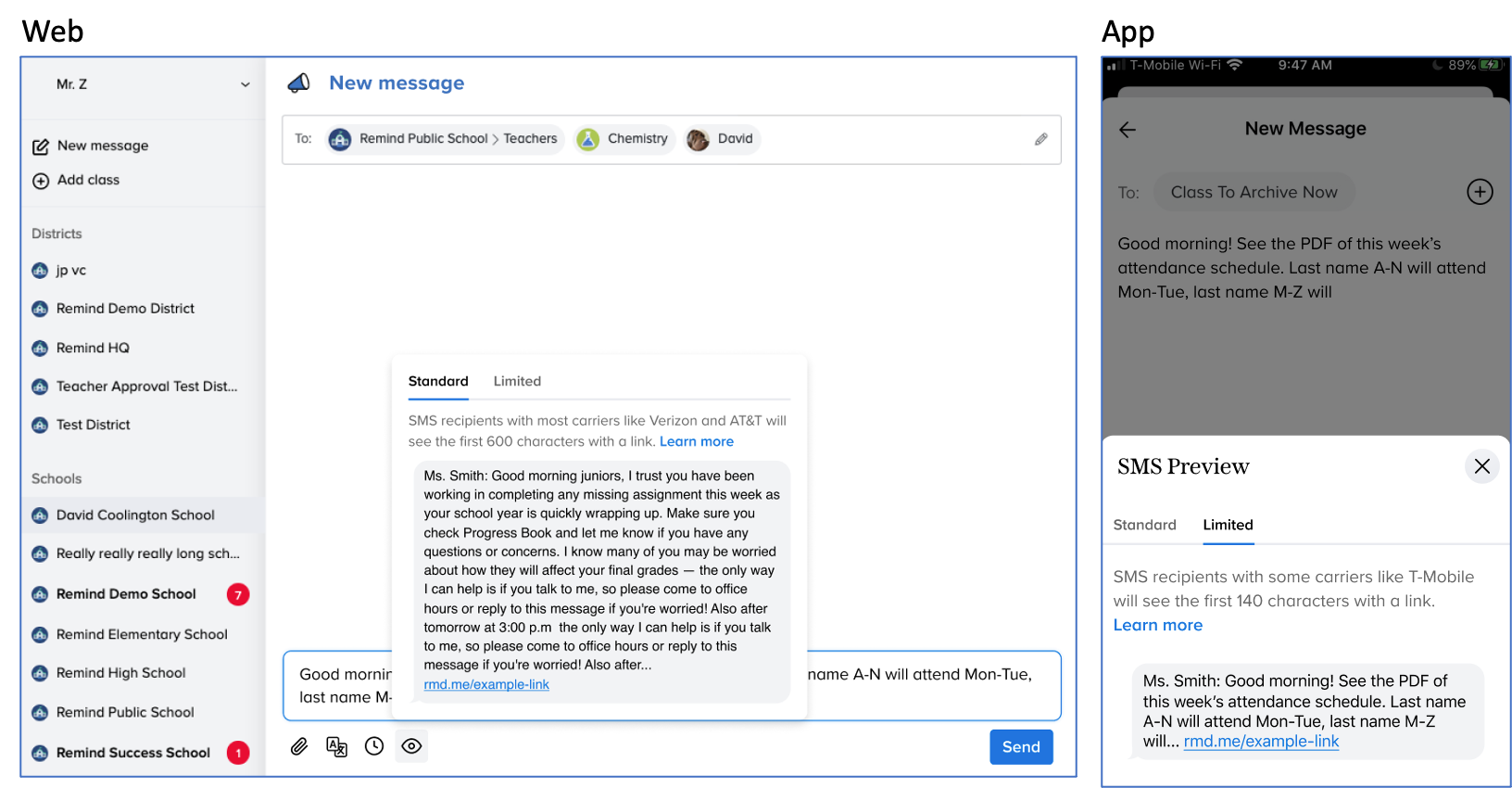Open Learn more link in desktop preview

coord(696,441)
